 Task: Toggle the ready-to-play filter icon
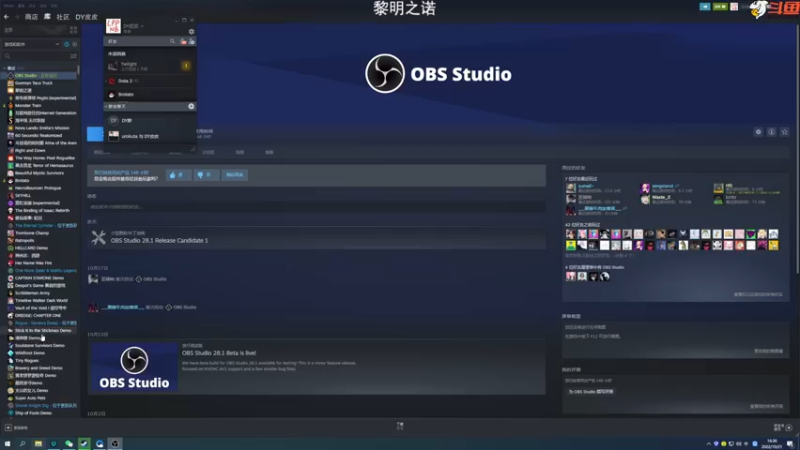click(74, 44)
